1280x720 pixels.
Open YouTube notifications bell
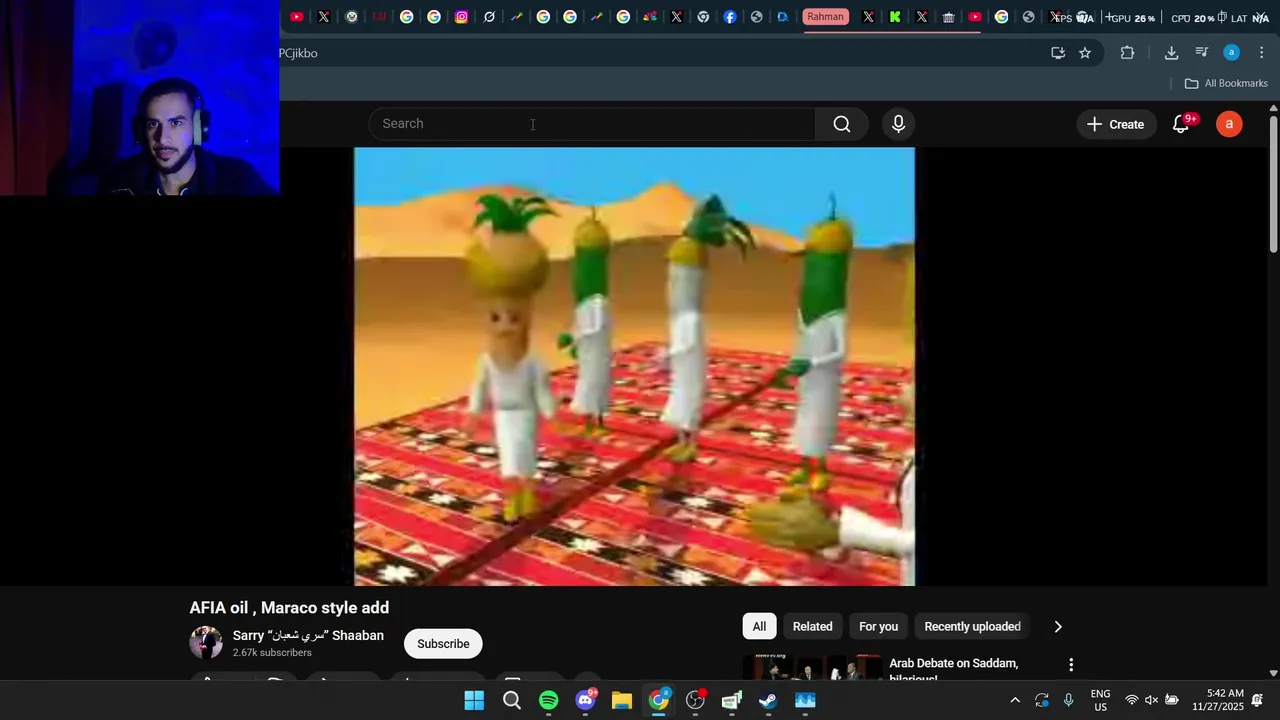click(1181, 124)
